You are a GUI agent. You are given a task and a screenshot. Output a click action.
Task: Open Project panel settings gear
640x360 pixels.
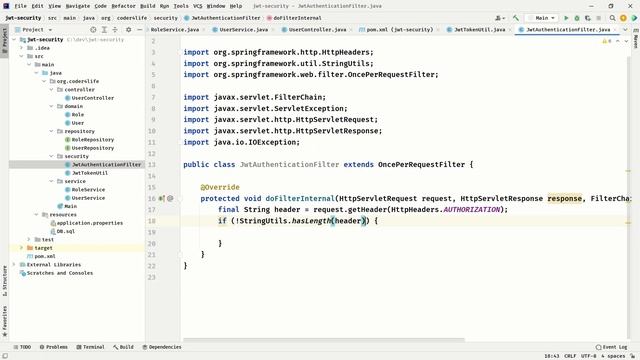tap(129, 30)
